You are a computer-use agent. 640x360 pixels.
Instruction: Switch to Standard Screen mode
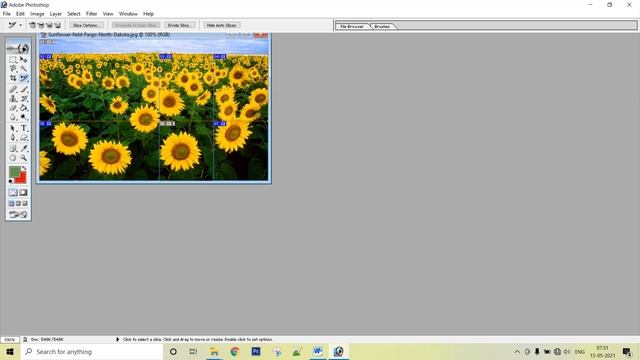[11, 203]
